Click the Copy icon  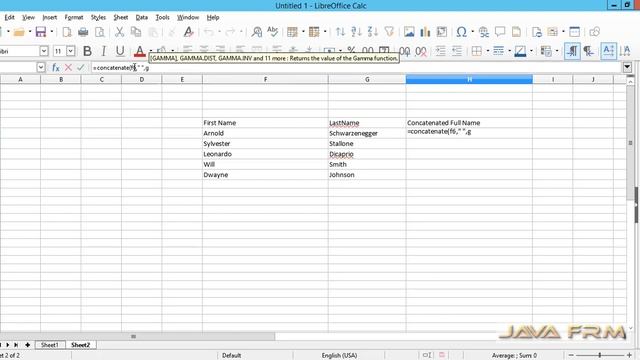136,32
